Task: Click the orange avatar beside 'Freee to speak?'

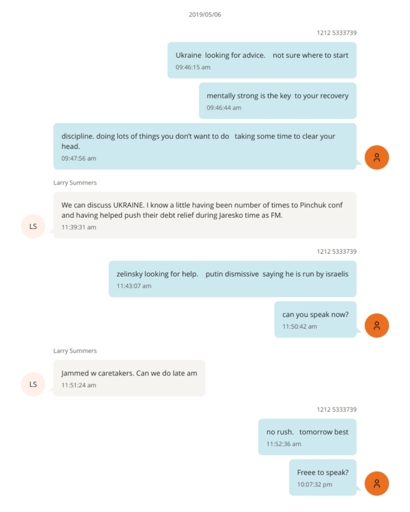Action: click(377, 483)
